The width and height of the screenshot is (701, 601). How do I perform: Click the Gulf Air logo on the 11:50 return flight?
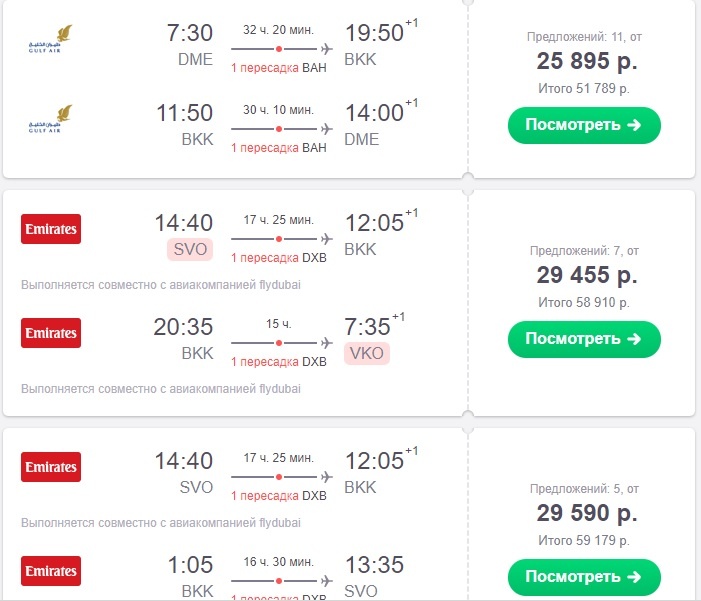click(51, 119)
